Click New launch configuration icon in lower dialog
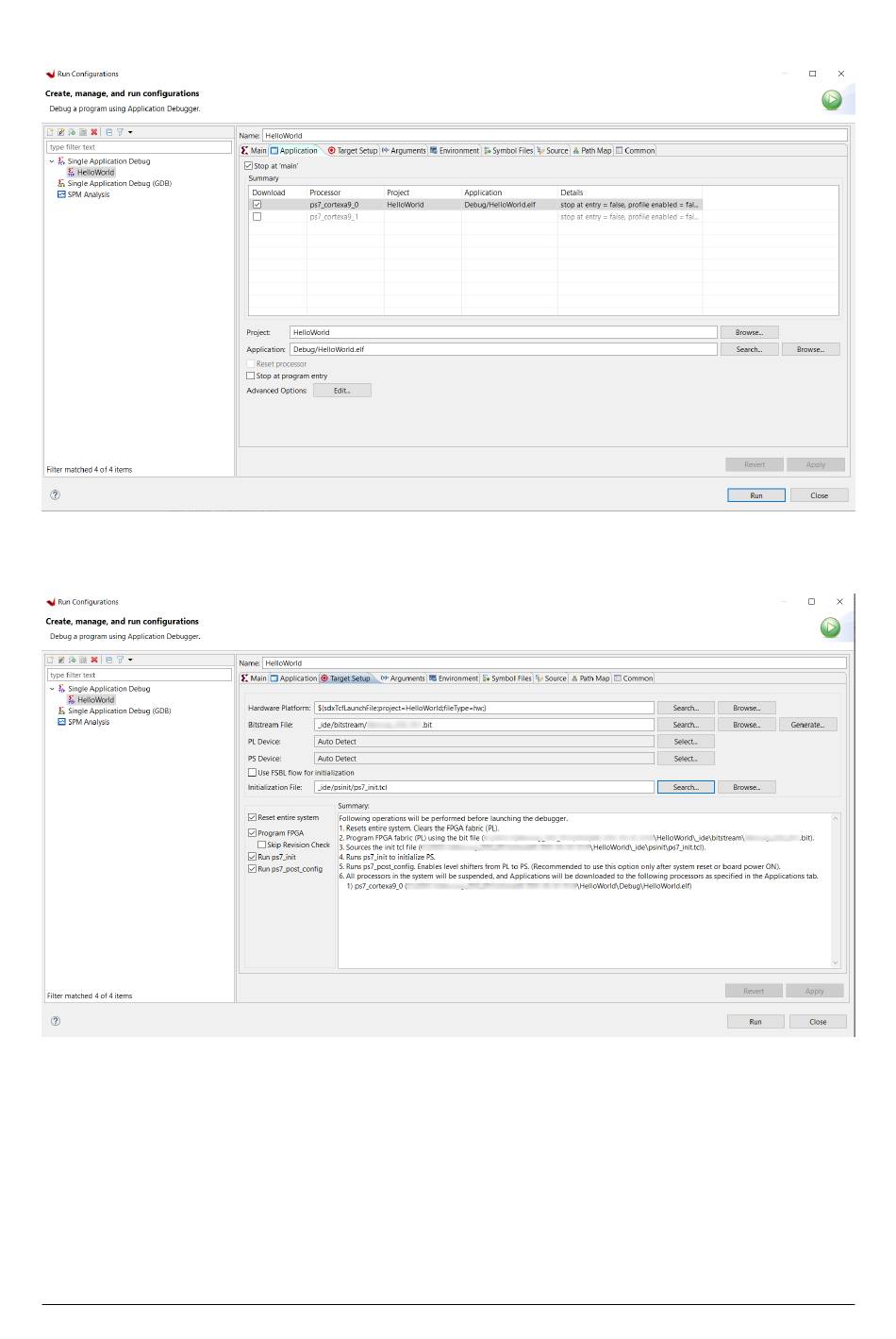 point(51,660)
